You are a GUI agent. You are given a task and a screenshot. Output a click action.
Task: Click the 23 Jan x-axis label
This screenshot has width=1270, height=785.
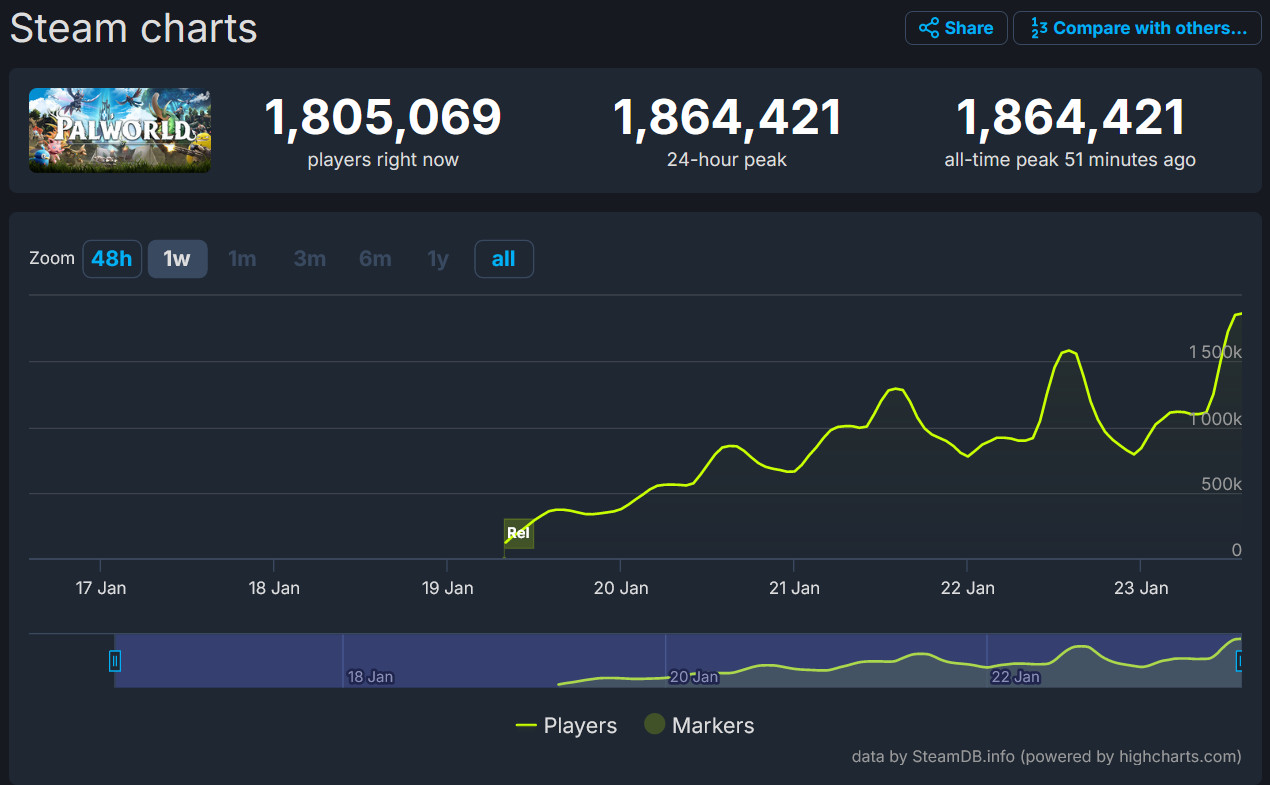(1141, 588)
